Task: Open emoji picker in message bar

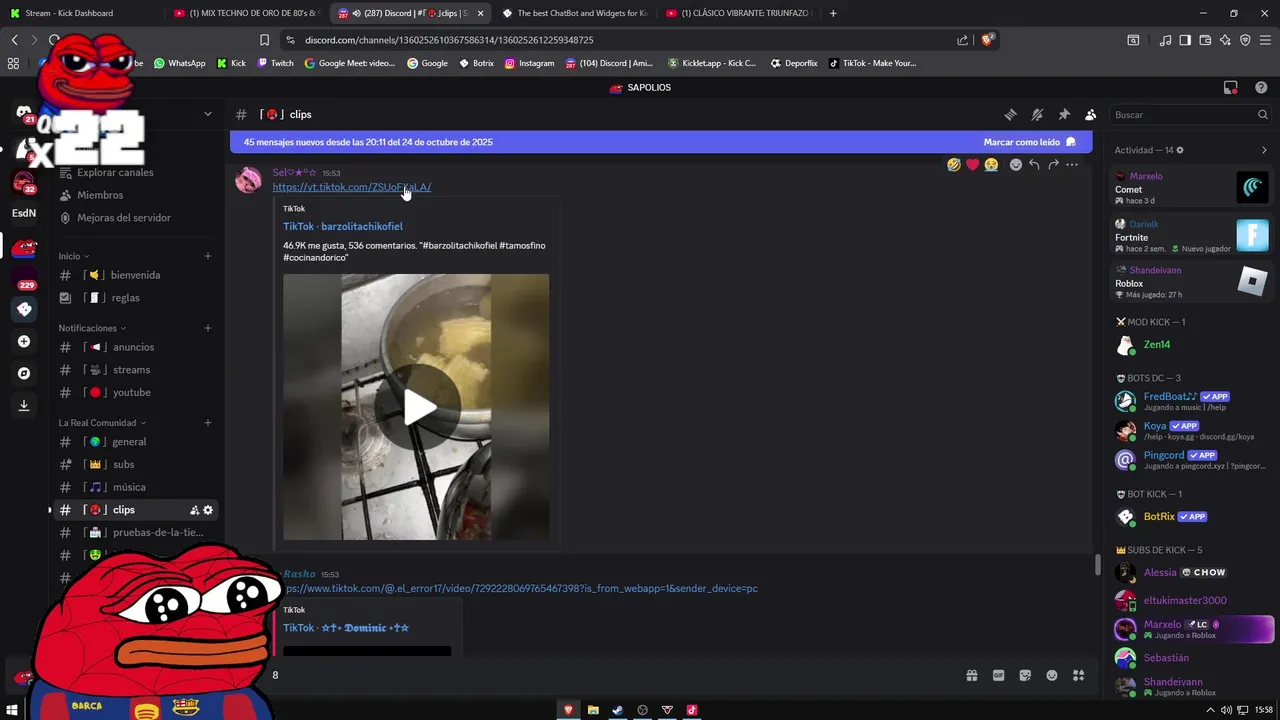Action: pyautogui.click(x=1052, y=675)
